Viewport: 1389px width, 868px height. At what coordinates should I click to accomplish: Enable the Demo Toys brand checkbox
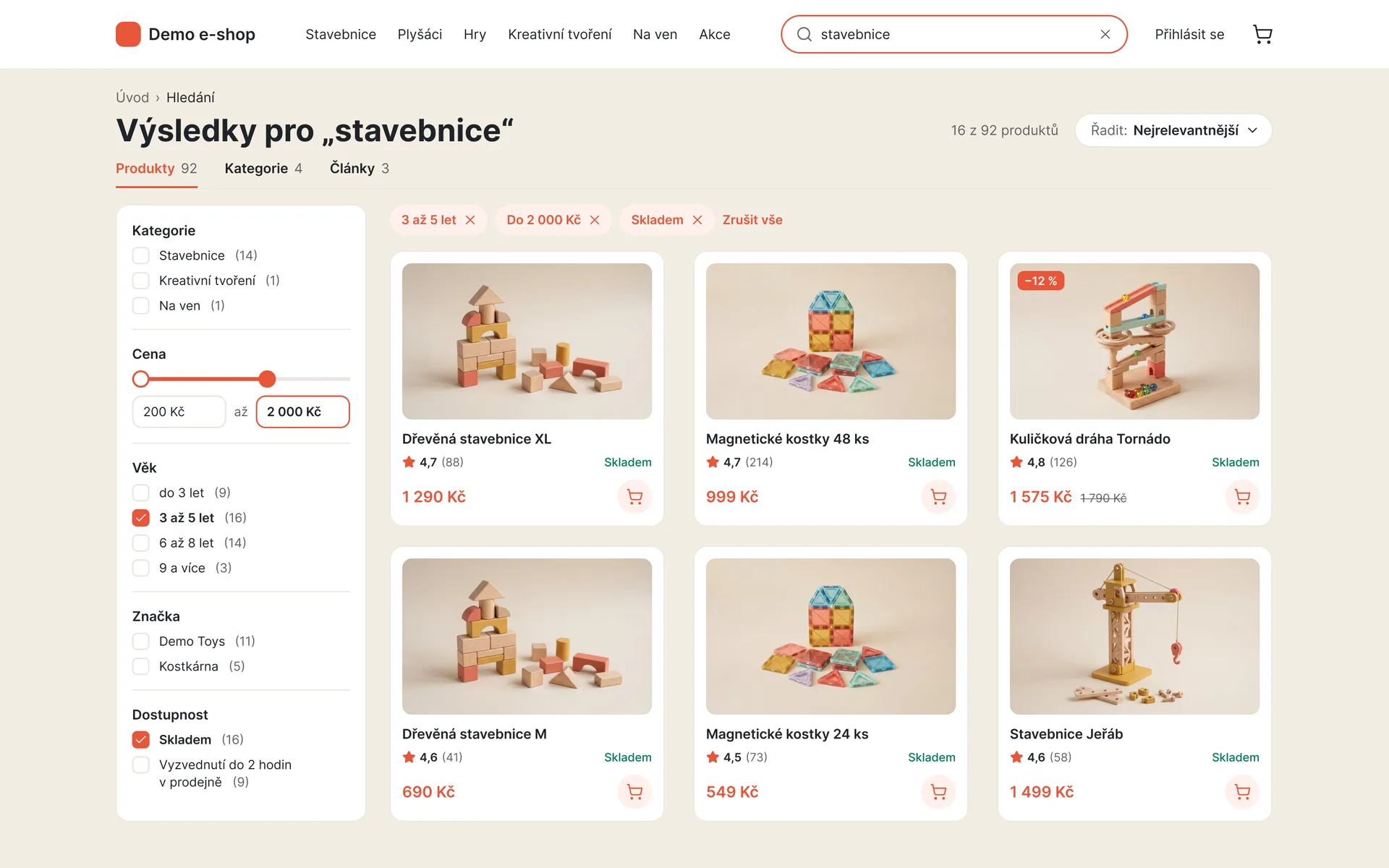coord(141,642)
